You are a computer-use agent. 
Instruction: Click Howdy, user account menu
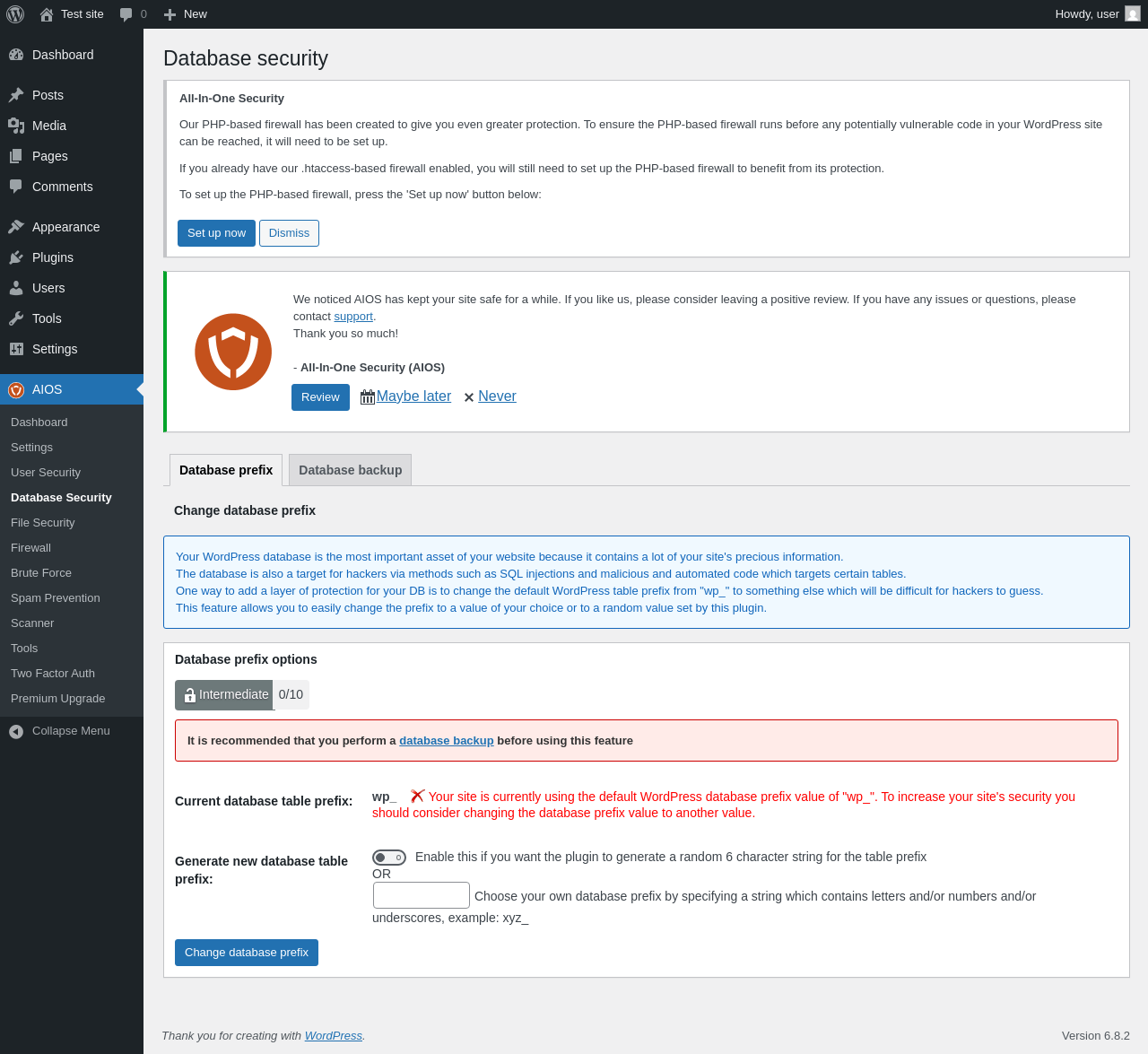(x=1098, y=14)
